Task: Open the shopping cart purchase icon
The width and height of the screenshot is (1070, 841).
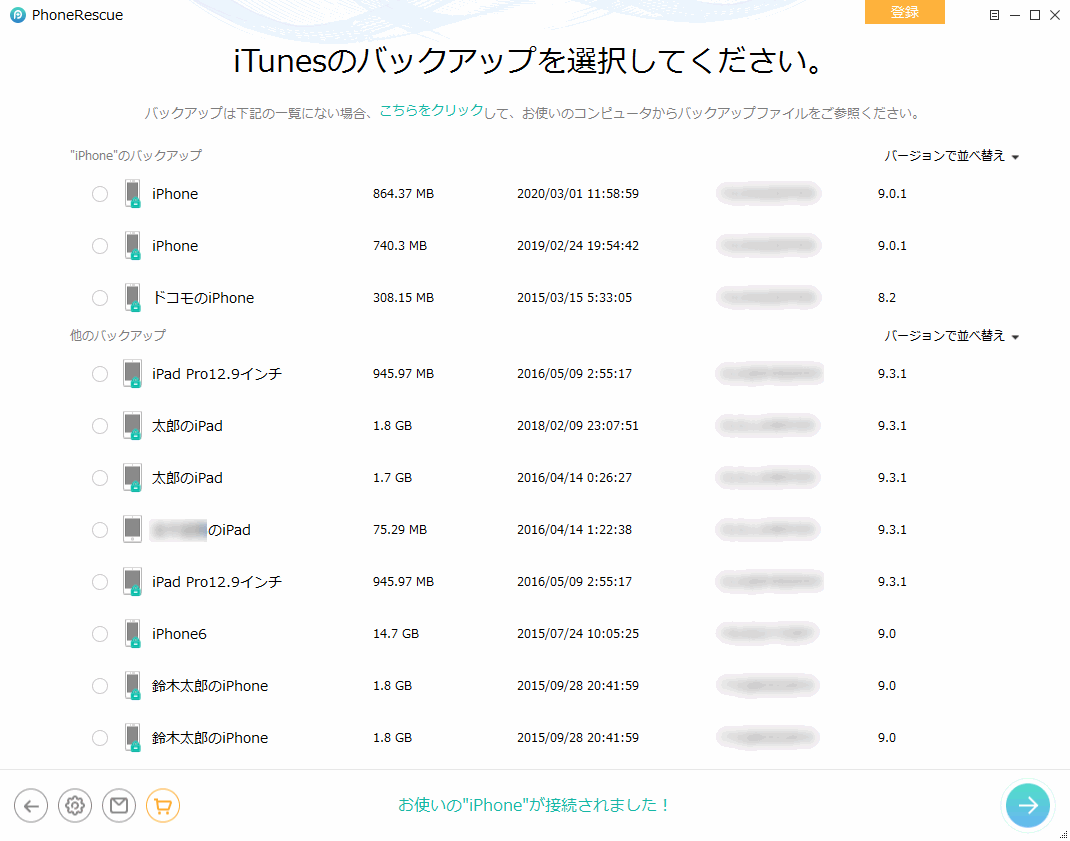Action: point(163,805)
